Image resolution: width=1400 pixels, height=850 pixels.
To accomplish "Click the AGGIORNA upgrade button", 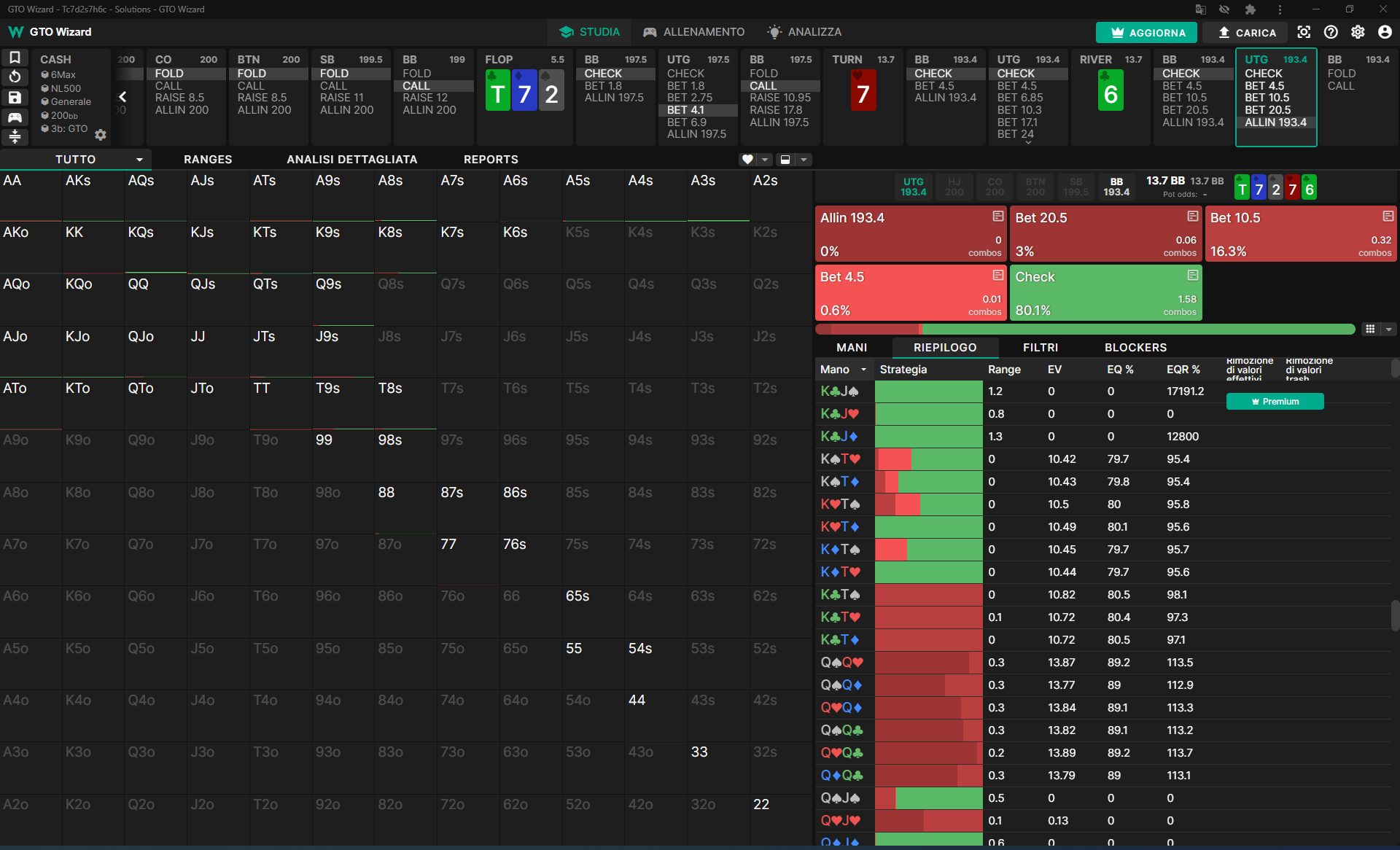I will pos(1148,32).
